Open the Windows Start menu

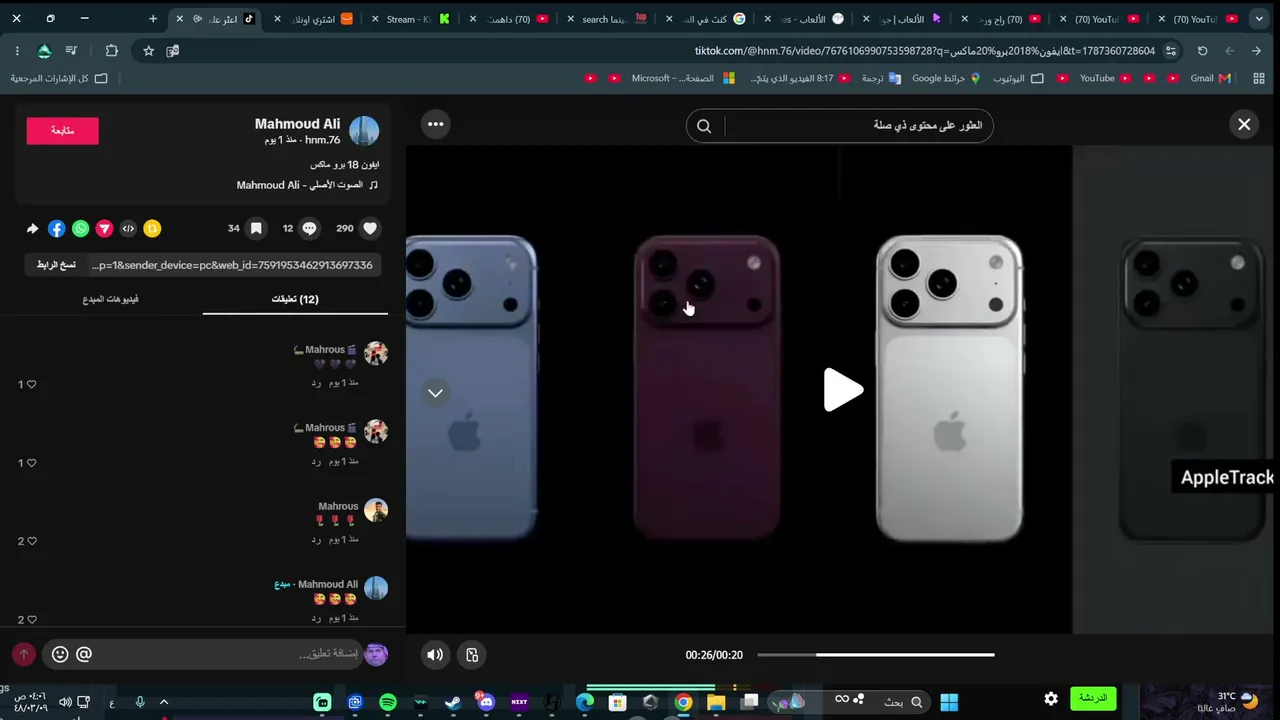[949, 702]
